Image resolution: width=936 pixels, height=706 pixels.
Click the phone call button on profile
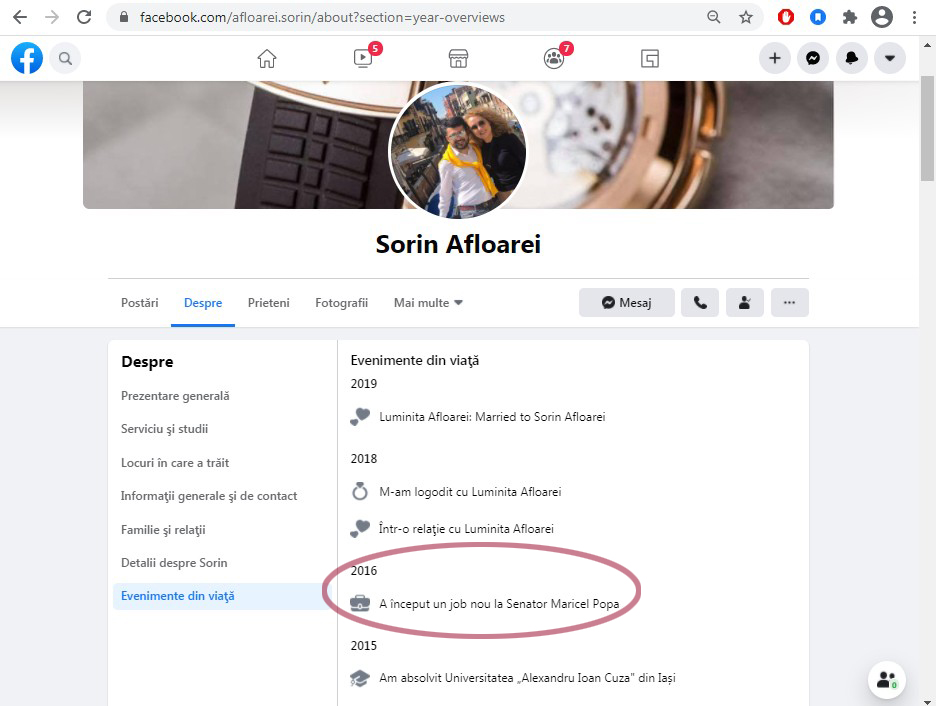pos(700,303)
